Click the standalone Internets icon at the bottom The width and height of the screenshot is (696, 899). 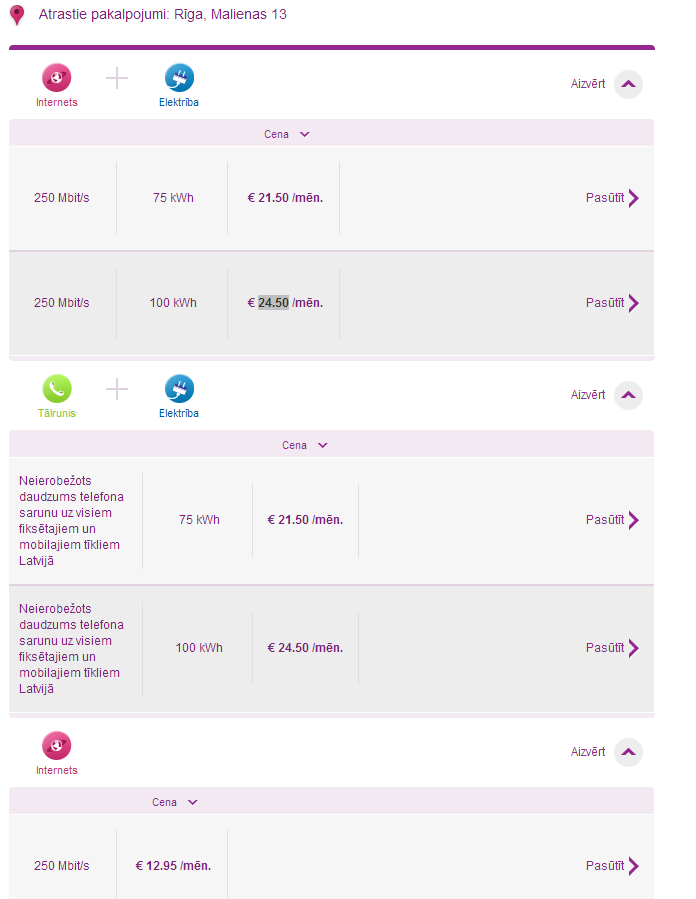tap(57, 746)
